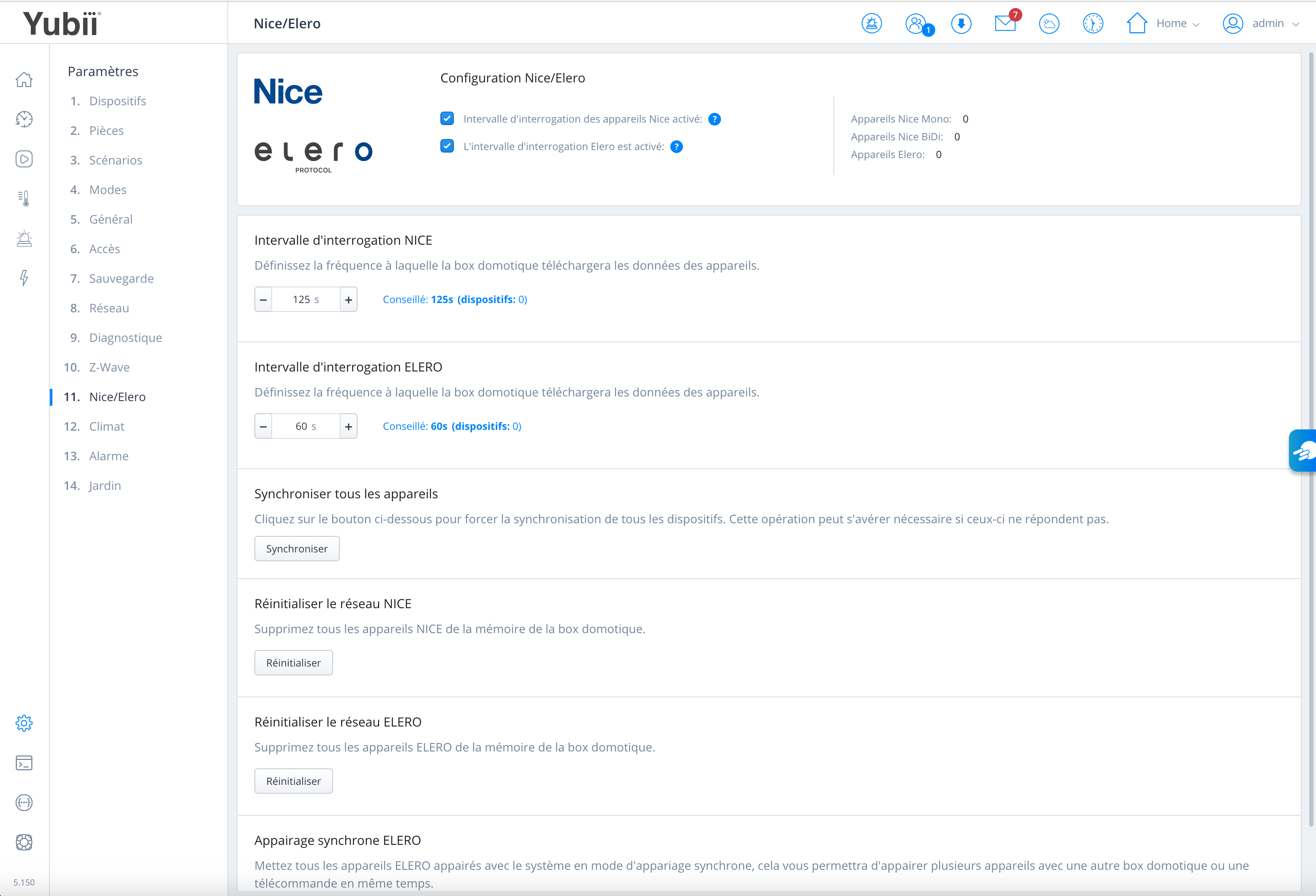Screen dimensions: 1316x896
Task: Open Climat settings
Action: click(x=106, y=426)
